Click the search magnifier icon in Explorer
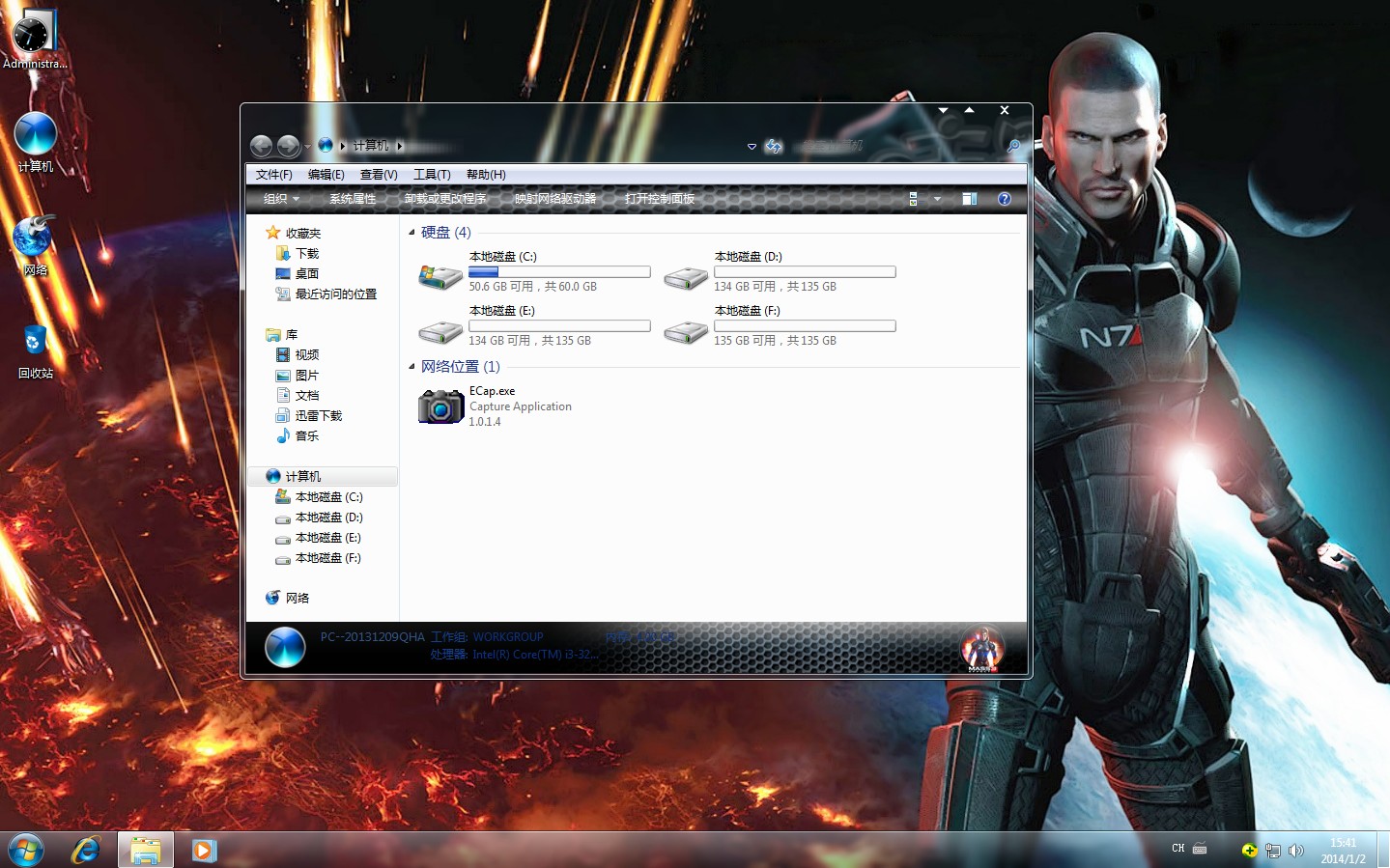The height and width of the screenshot is (868, 1390). coord(1013,146)
